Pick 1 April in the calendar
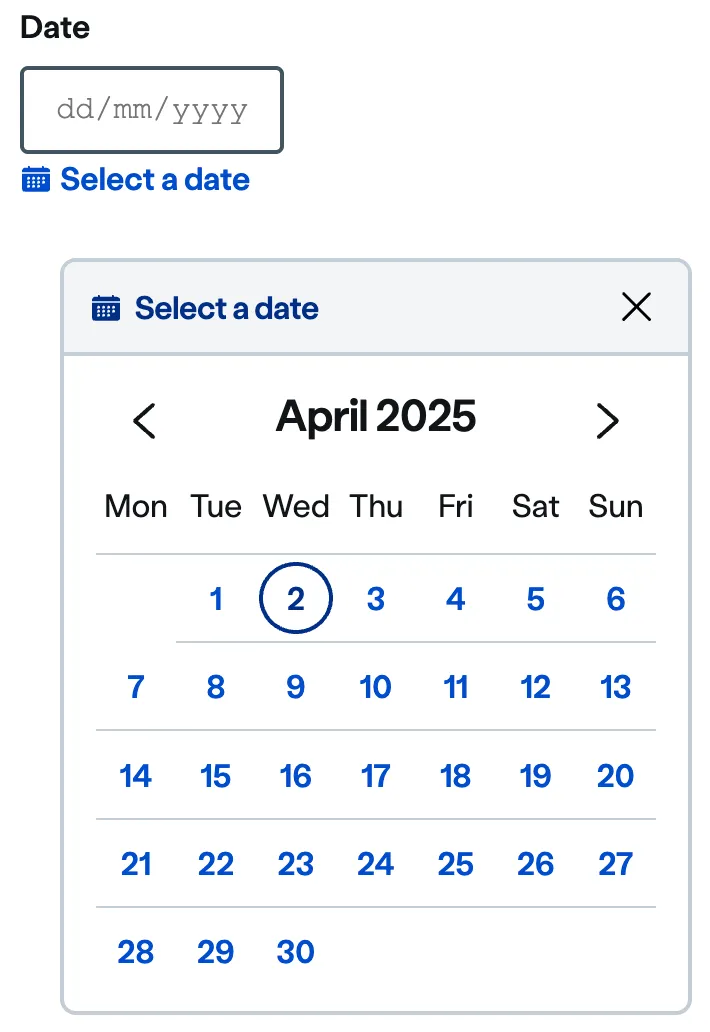This screenshot has height=1032, width=710. pos(216,599)
